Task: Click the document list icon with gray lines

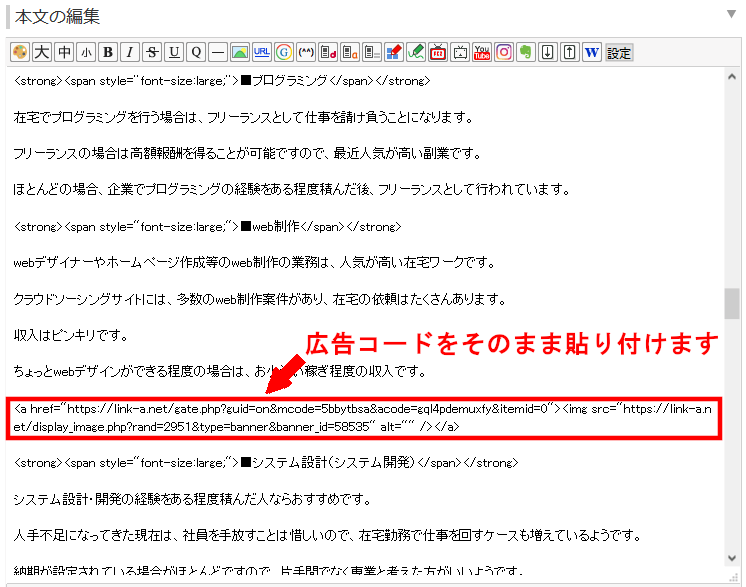Action: (x=372, y=52)
